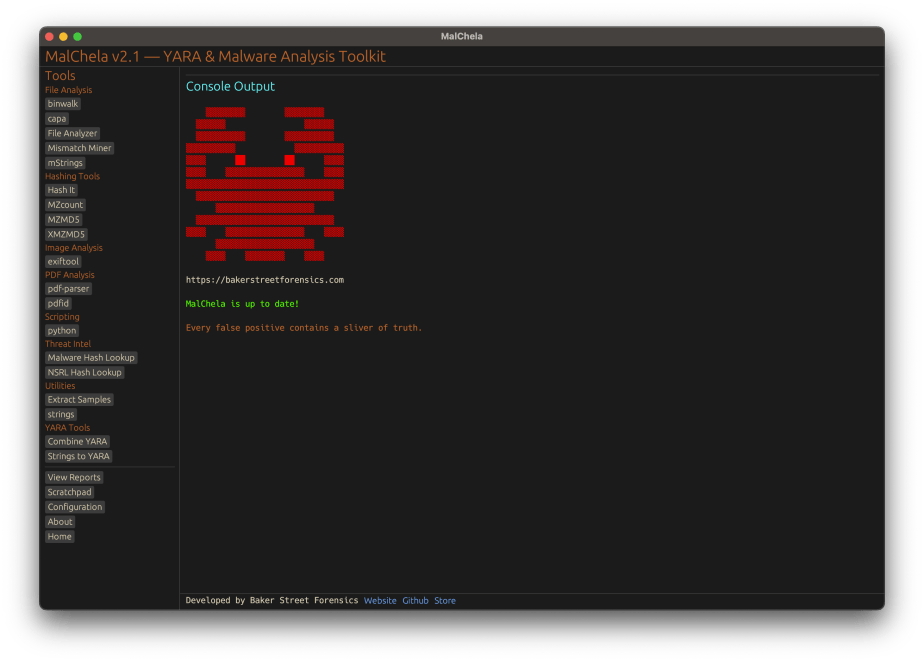The image size is (924, 662).
Task: Run the NSRL Hash Lookup
Action: pos(83,371)
